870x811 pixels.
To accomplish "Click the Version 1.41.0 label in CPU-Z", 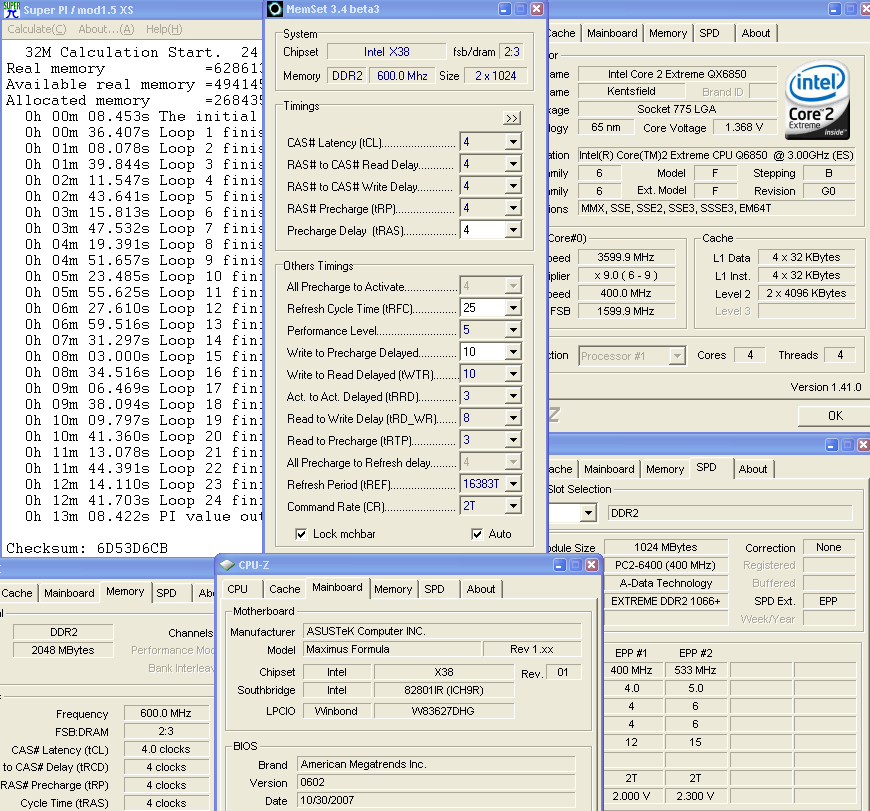I will (x=826, y=387).
